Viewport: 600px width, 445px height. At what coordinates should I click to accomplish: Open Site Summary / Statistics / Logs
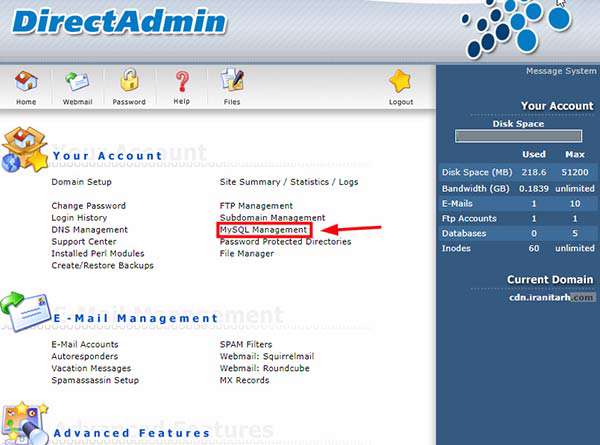[x=289, y=182]
